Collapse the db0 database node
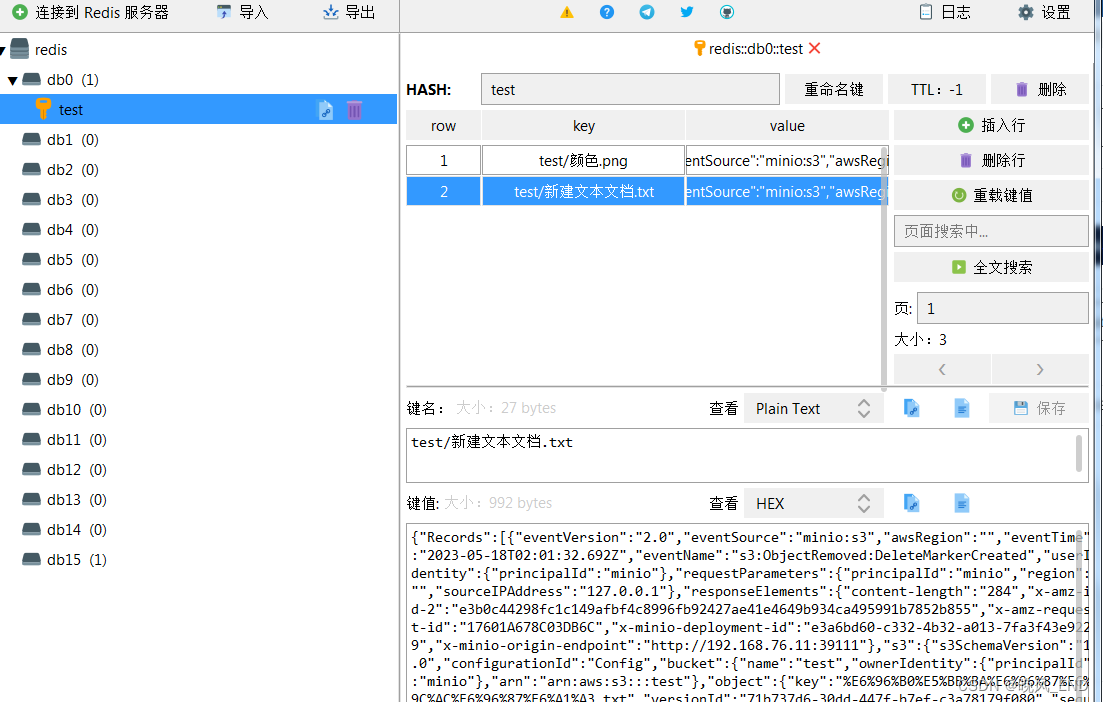 [13, 80]
